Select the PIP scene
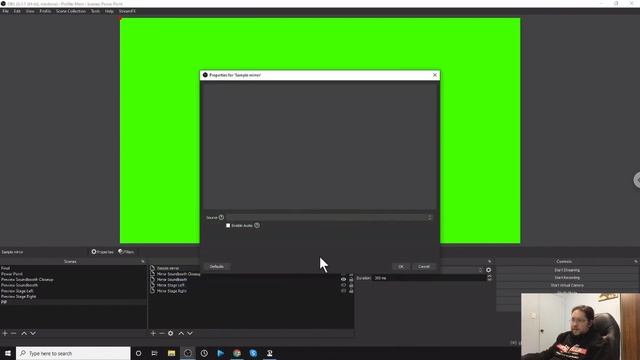This screenshot has width=640, height=360. [x=4, y=302]
